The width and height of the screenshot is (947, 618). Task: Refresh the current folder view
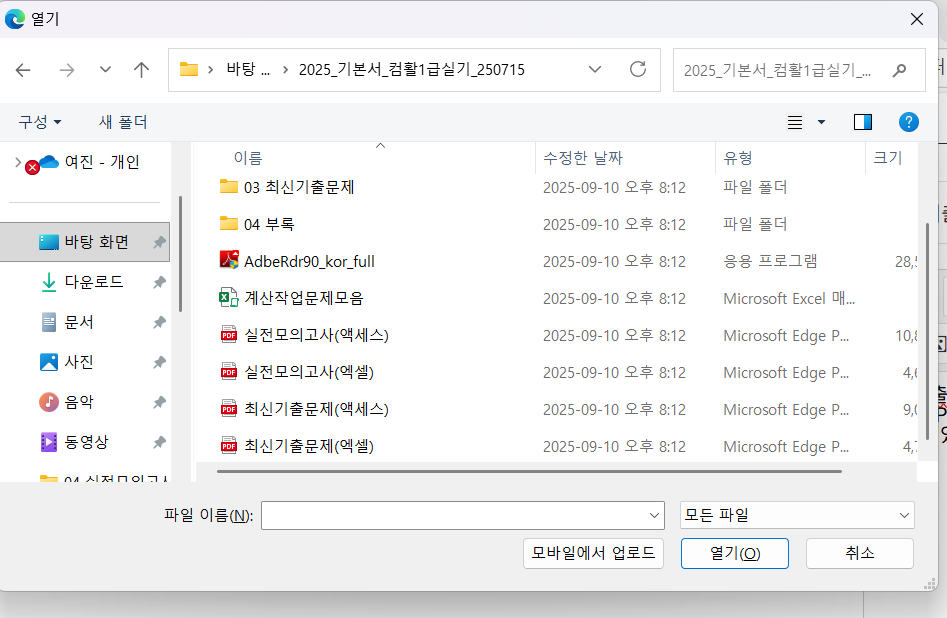[x=637, y=70]
